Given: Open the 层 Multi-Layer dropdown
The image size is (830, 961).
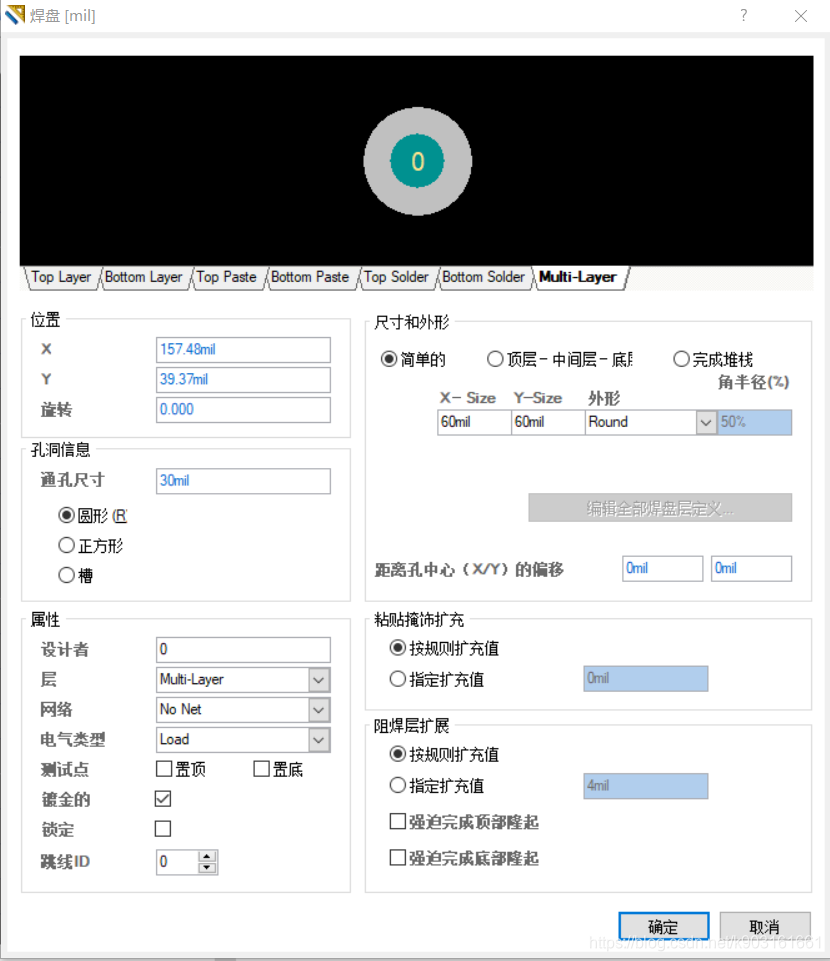Looking at the screenshot, I should pos(322,679).
